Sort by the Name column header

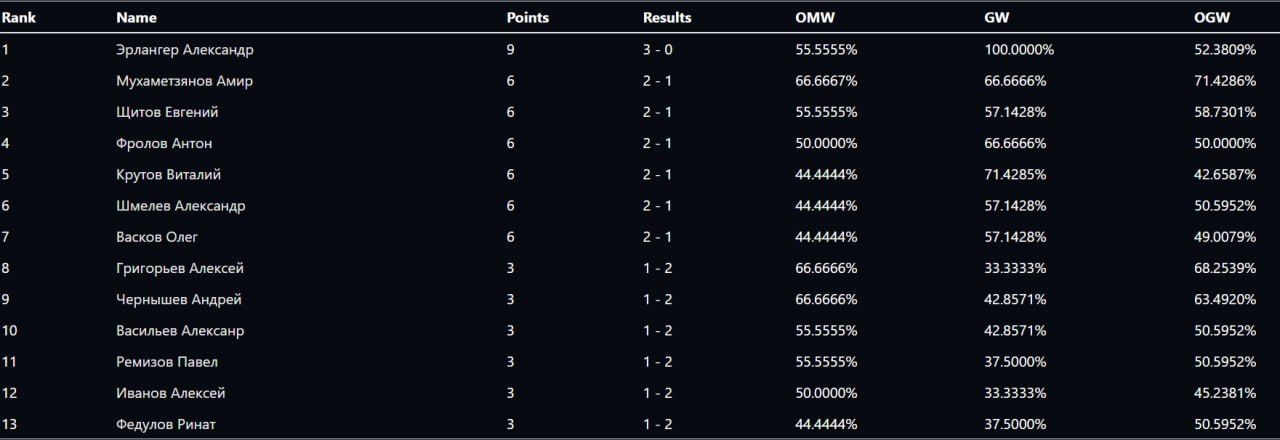point(136,17)
